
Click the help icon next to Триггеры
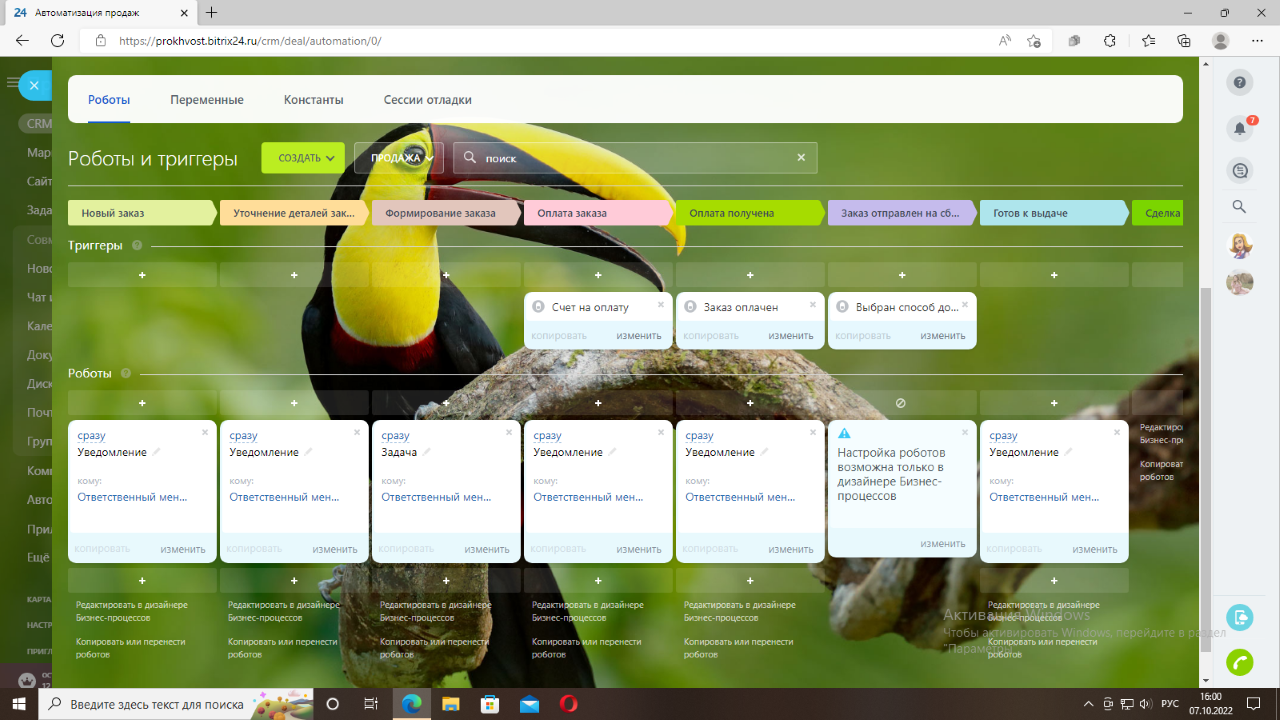(x=136, y=246)
